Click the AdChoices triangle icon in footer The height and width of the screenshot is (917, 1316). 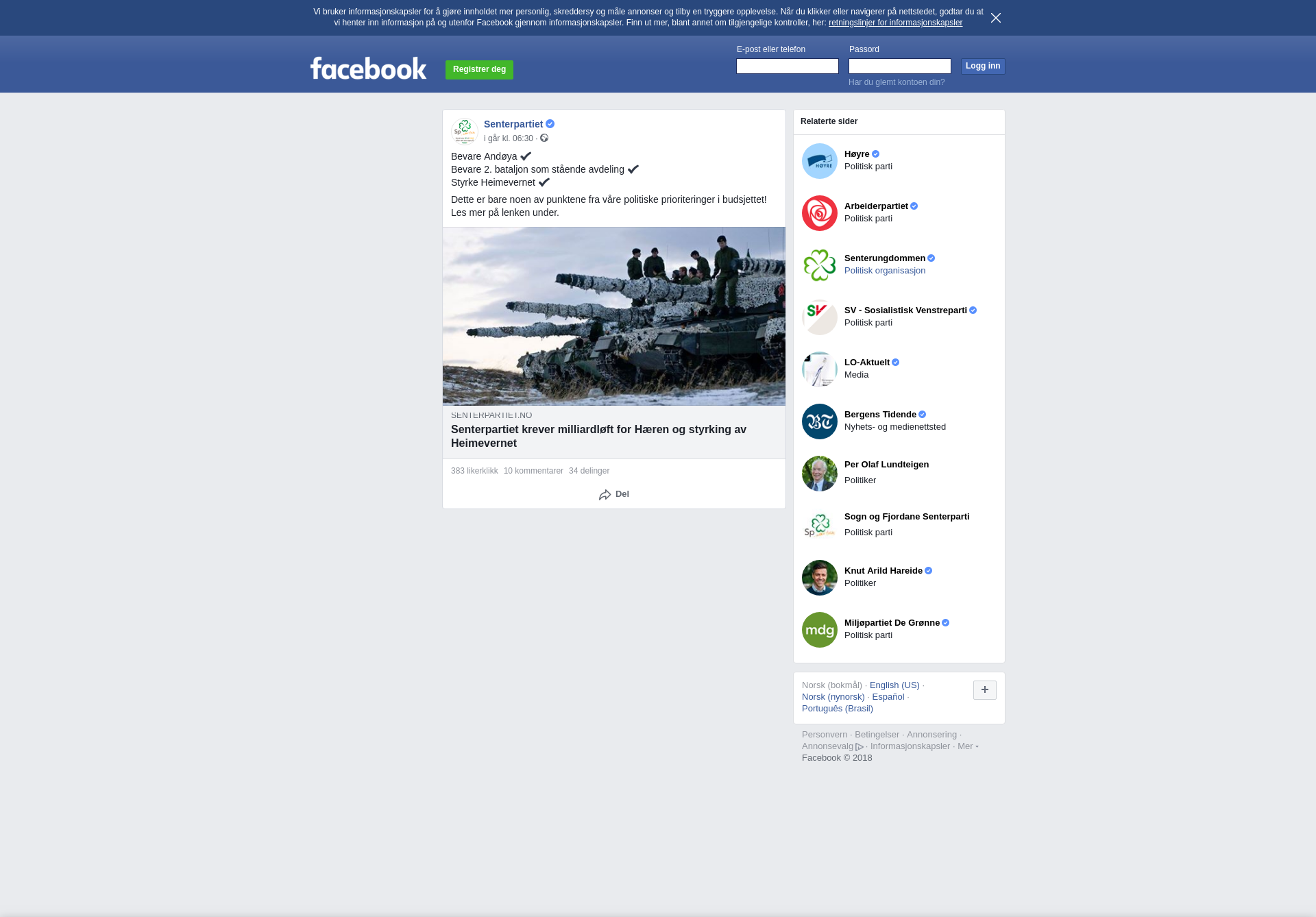coord(860,747)
